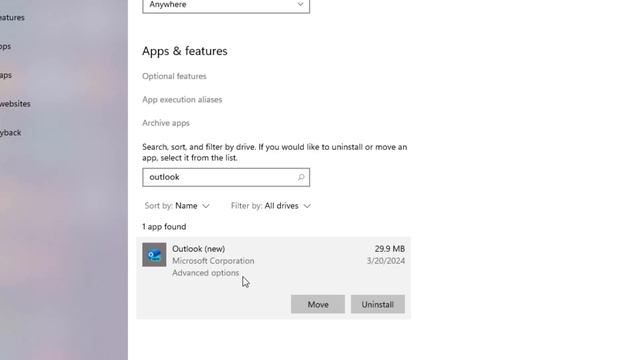Click the Apps & features heading
This screenshot has height=360, width=640.
(185, 51)
